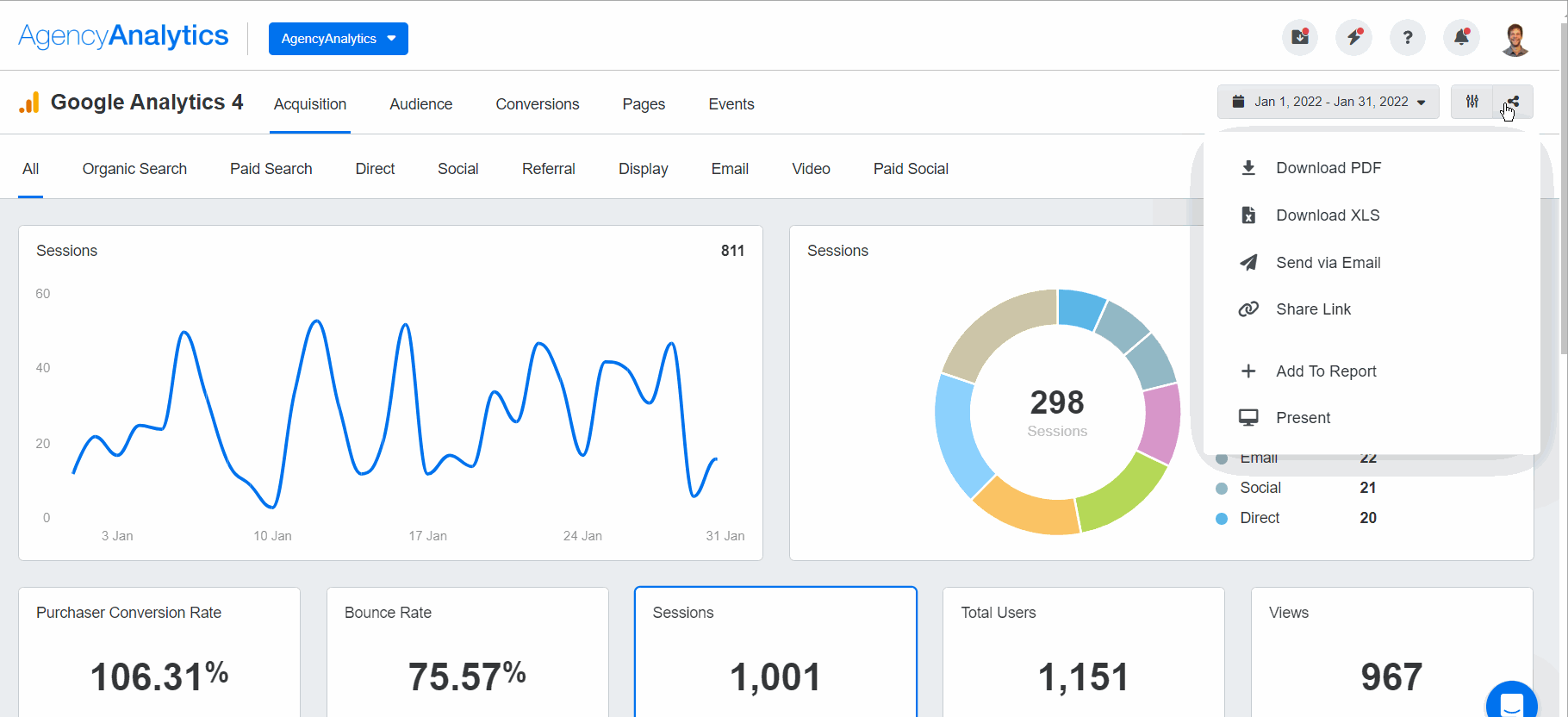The height and width of the screenshot is (717, 1568).
Task: Select the Organic Search channel filter
Action: click(x=134, y=169)
